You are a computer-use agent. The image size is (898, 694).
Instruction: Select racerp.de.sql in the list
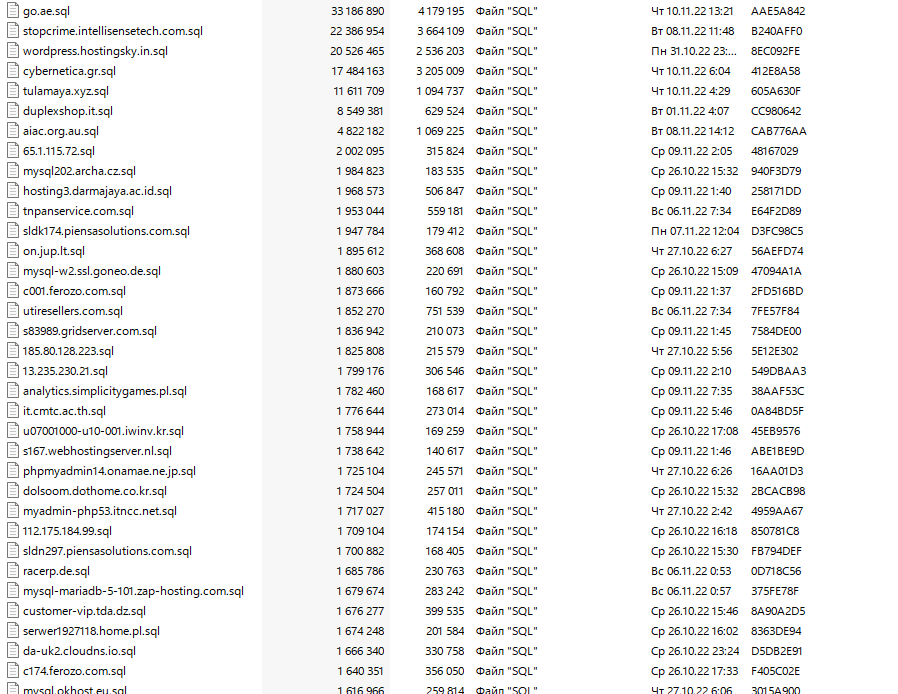pyautogui.click(x=56, y=571)
